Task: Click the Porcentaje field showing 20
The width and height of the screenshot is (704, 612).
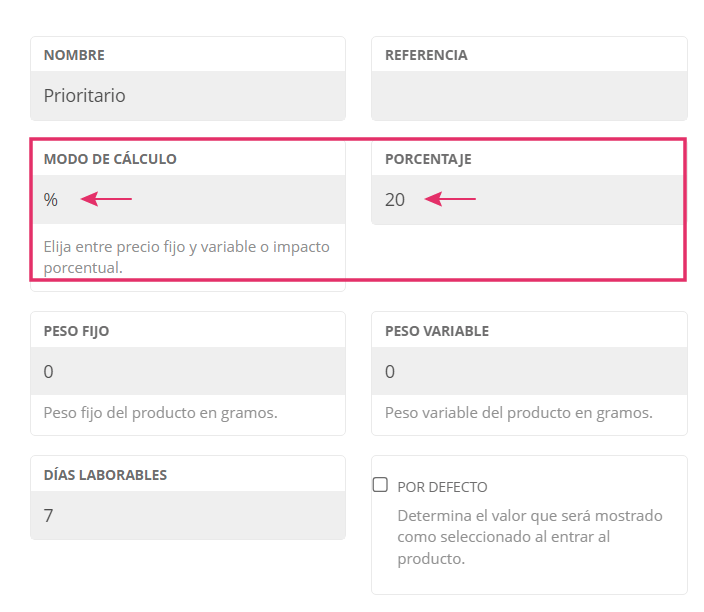Action: point(529,200)
